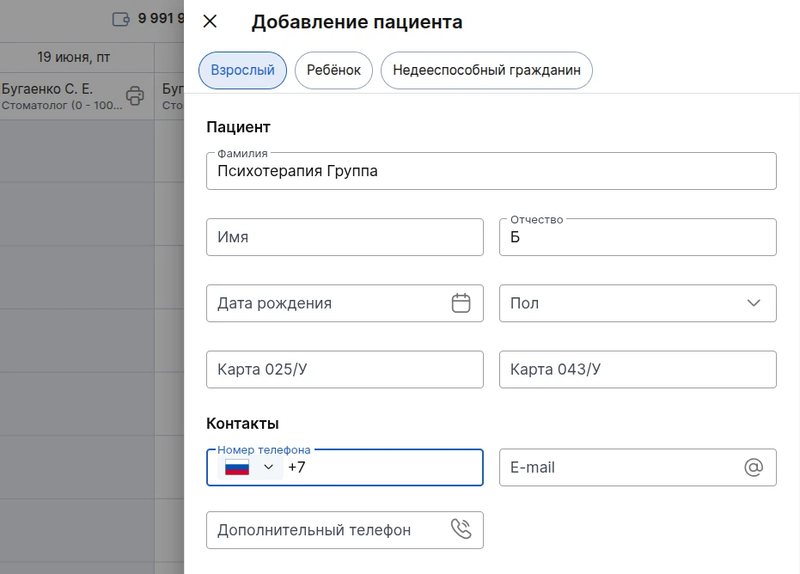Viewport: 800px width, 574px height.
Task: Click the Контакты section heading
Action: pyautogui.click(x=242, y=423)
